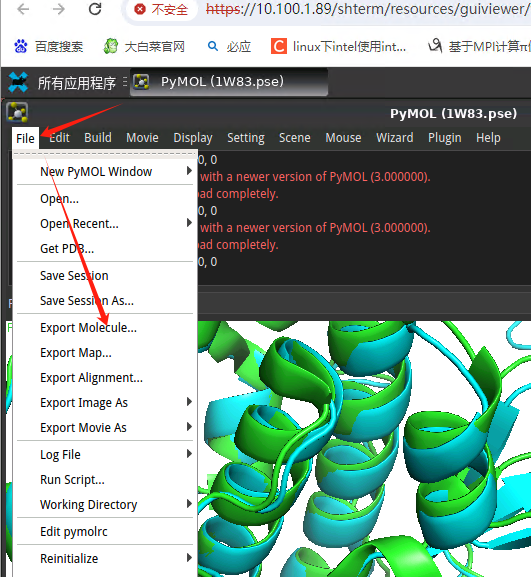Expand Log File submenu arrow
531x577 pixels.
[x=189, y=454]
